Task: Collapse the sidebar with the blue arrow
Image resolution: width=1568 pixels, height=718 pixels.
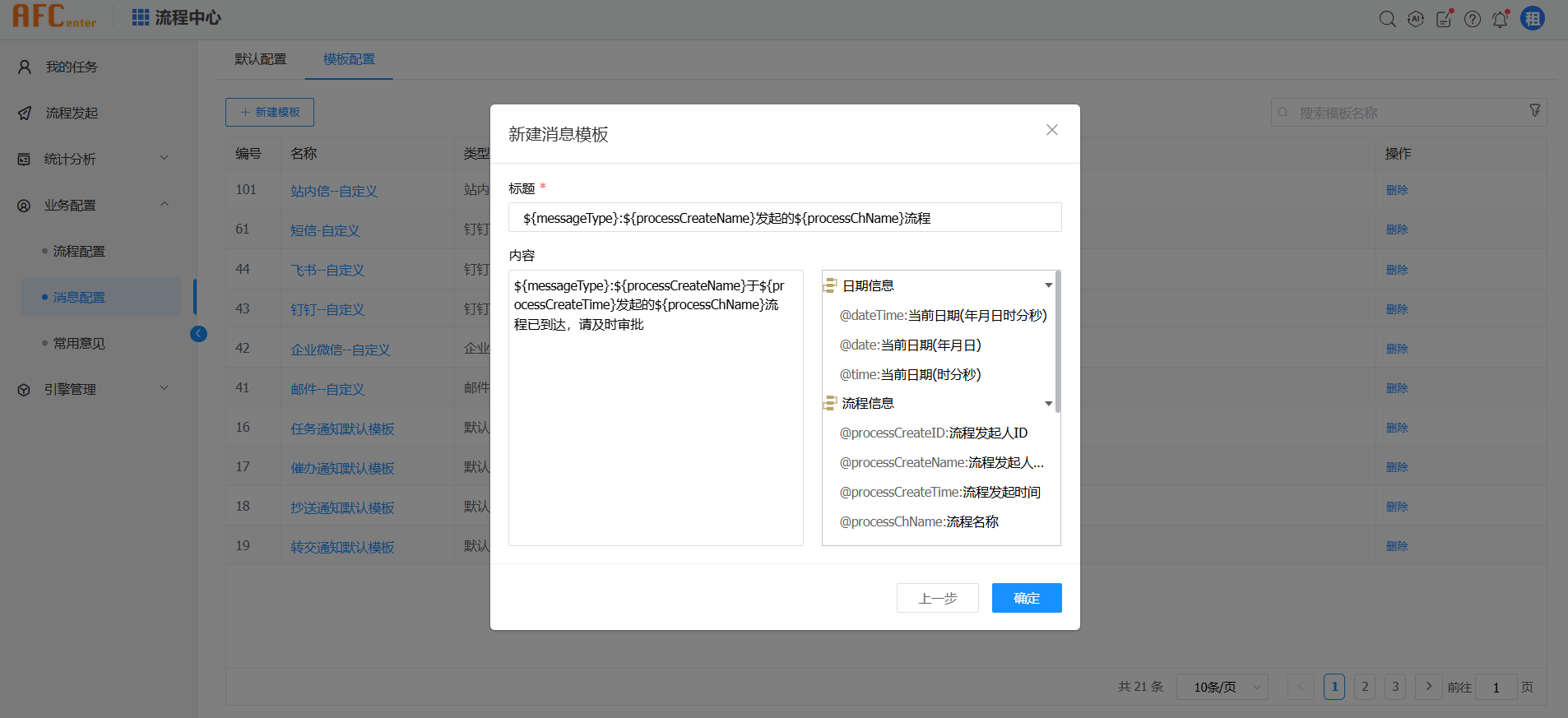Action: 198,333
